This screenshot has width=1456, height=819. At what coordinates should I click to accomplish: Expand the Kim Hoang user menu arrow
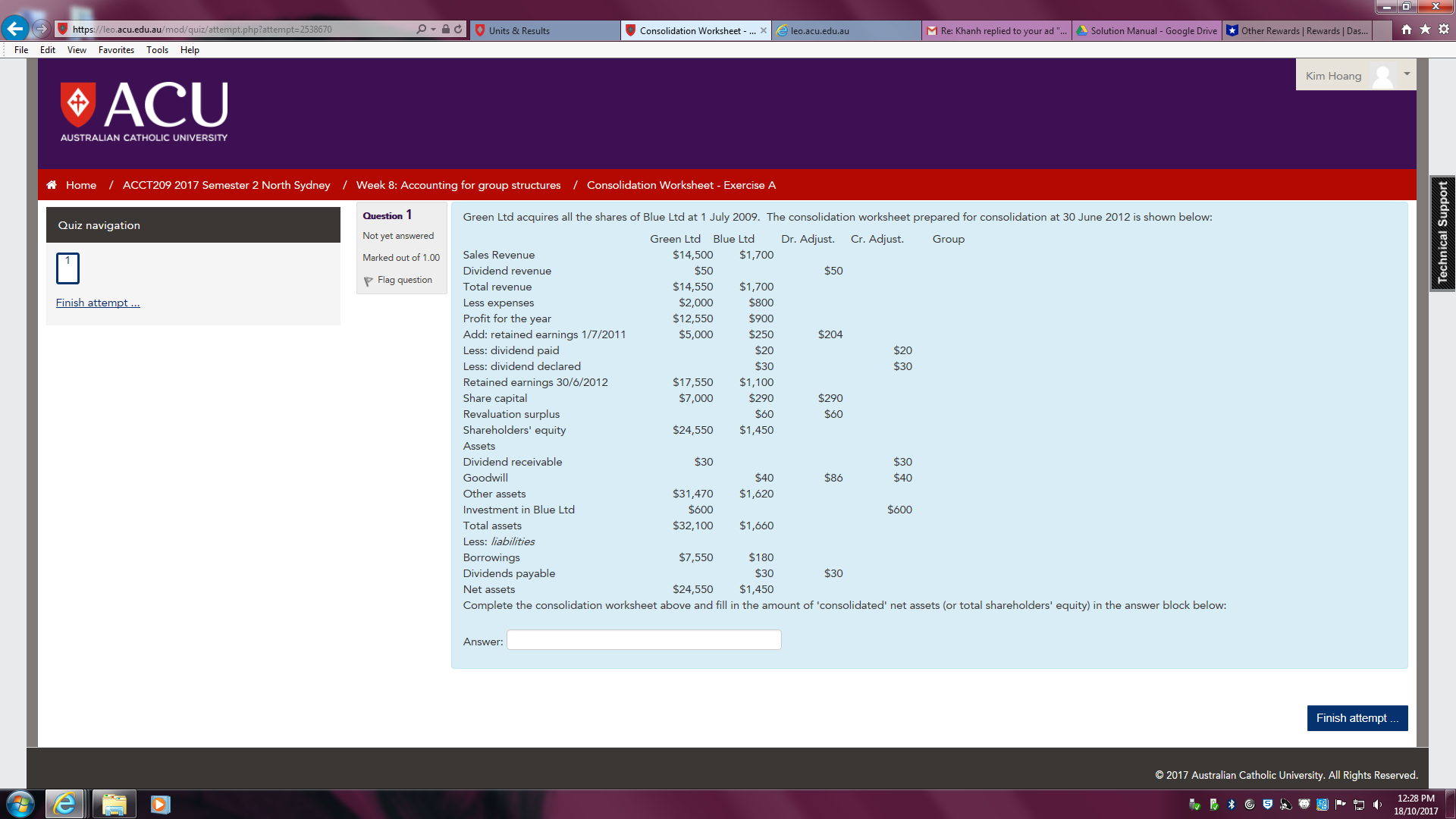pos(1407,74)
